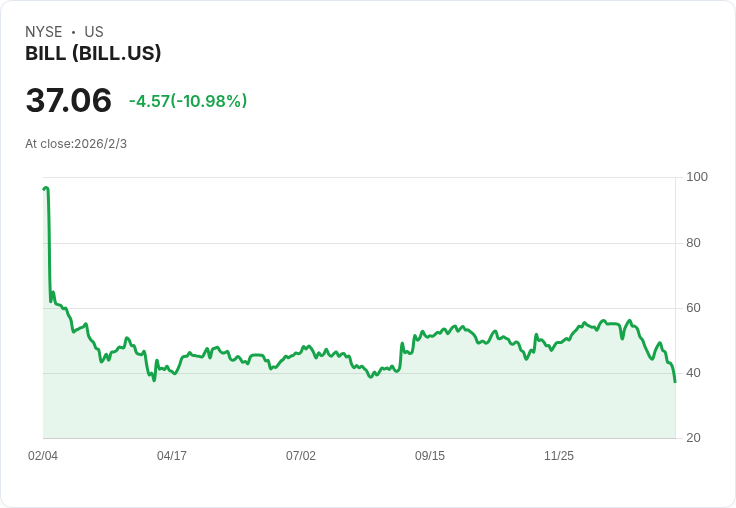
Task: Click the 60 value on y-axis
Action: (x=693, y=308)
